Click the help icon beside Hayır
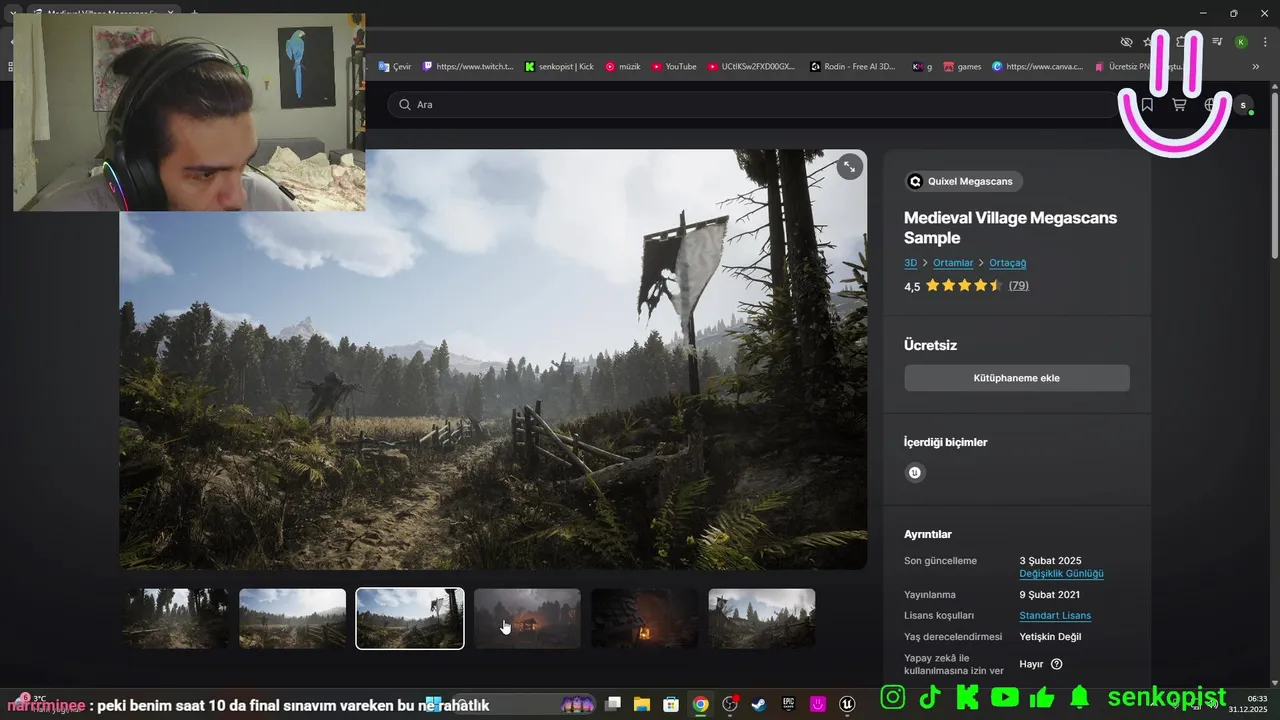This screenshot has width=1280, height=720. pyautogui.click(x=1056, y=664)
